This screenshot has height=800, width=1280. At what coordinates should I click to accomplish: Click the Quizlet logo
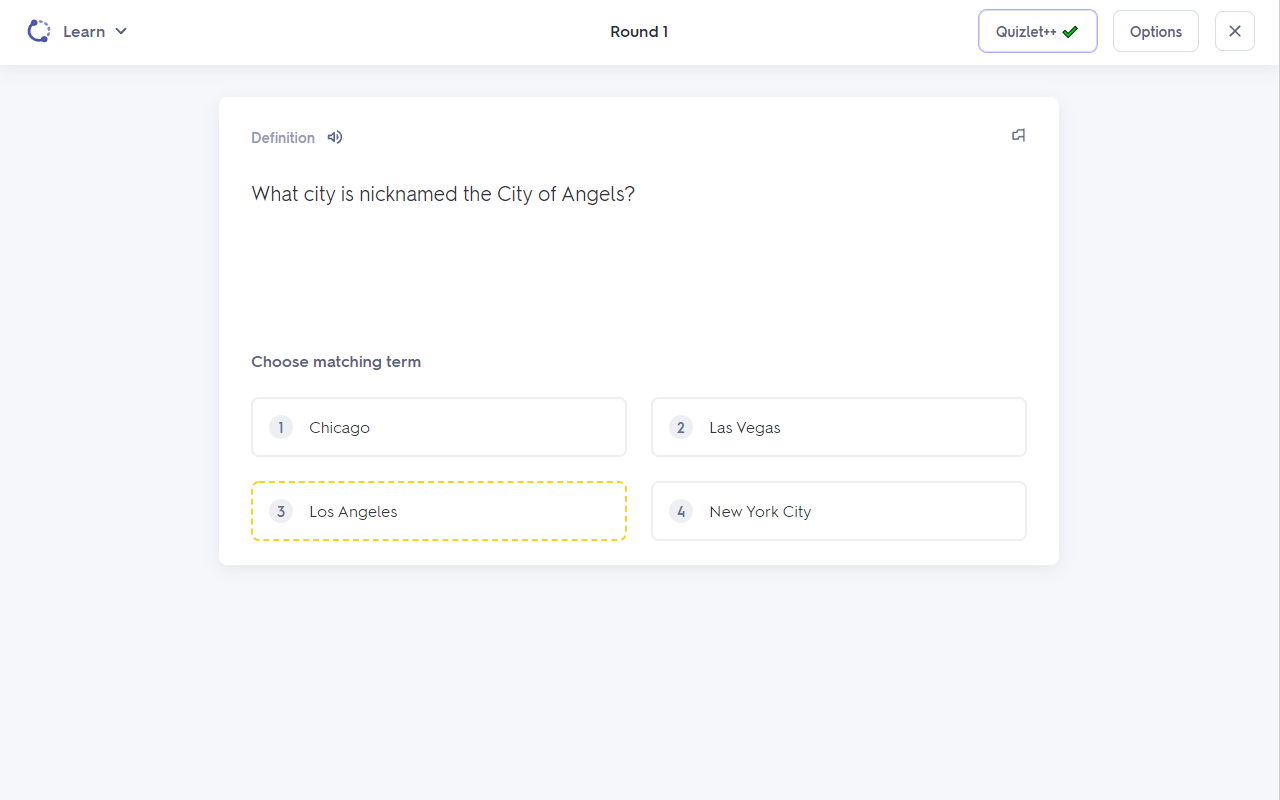38,30
